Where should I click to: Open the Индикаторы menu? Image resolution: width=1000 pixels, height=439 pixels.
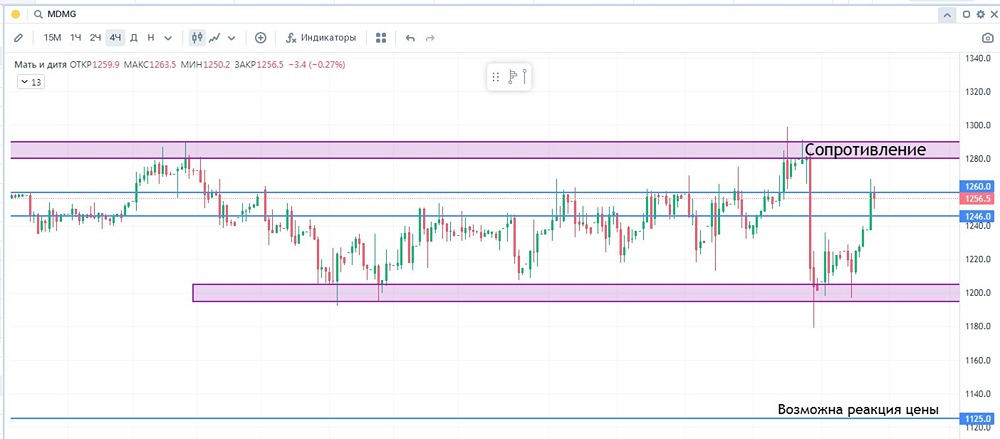click(x=320, y=38)
